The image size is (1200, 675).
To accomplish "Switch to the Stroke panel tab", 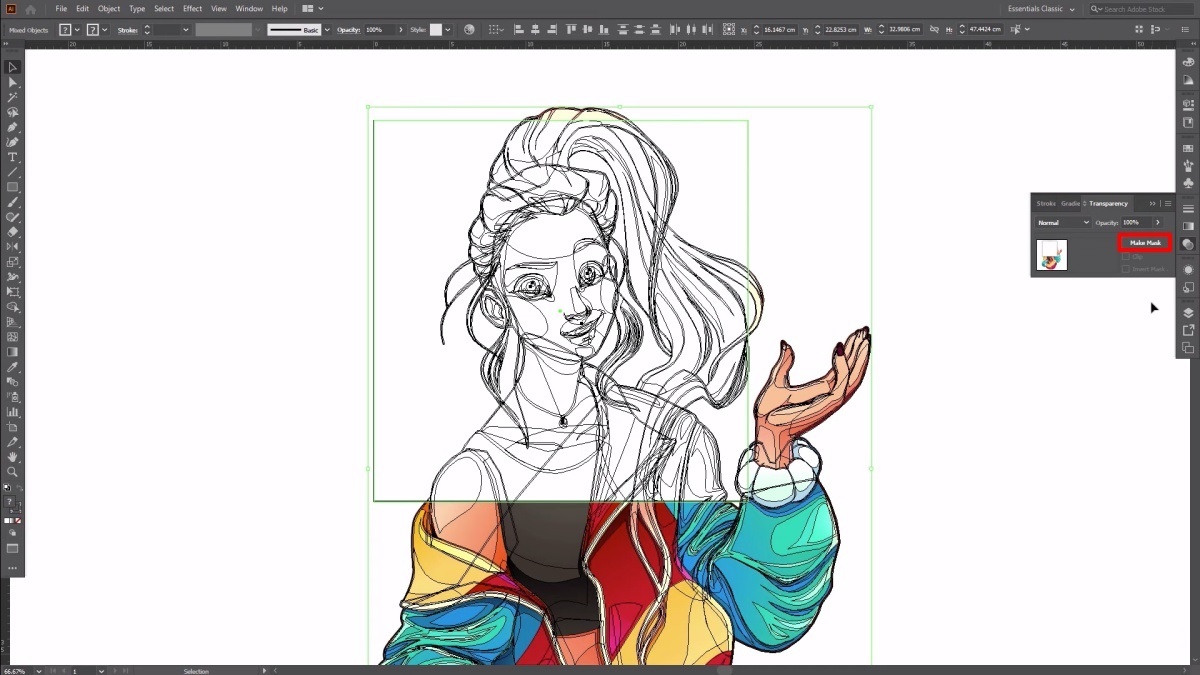I will click(1046, 203).
